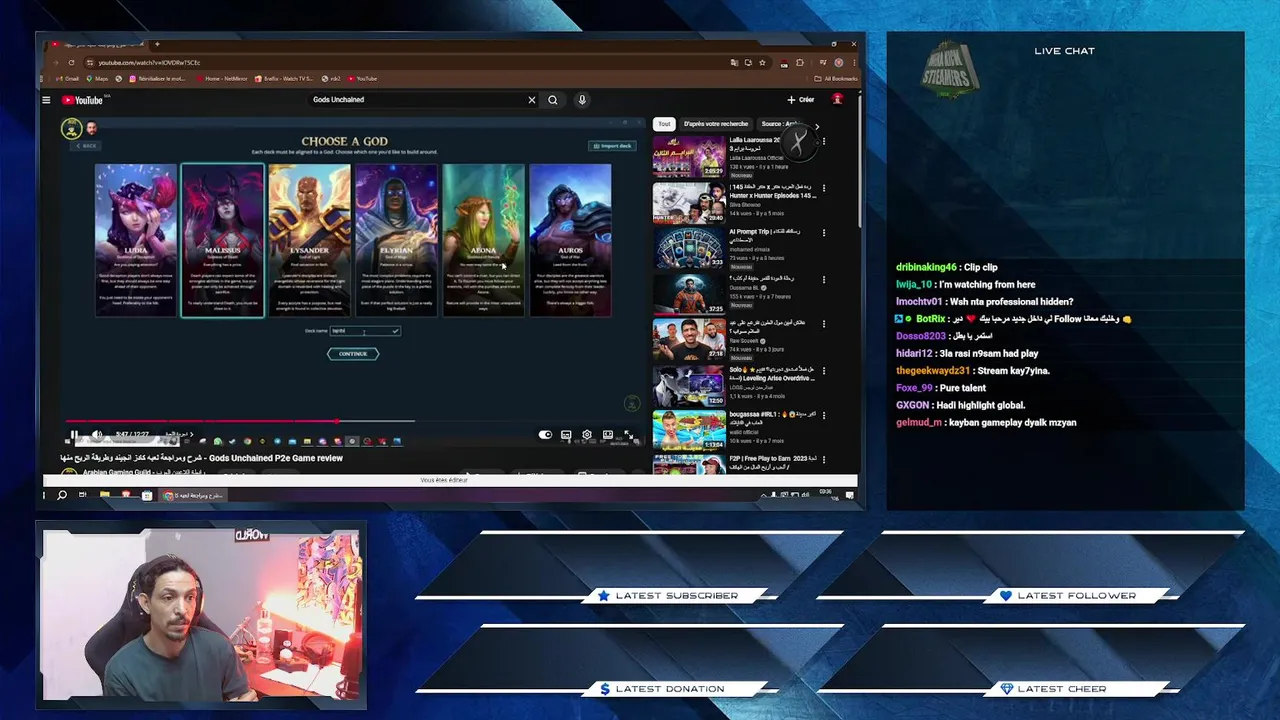
Task: Go to the YouTube home logo
Action: click(x=83, y=100)
